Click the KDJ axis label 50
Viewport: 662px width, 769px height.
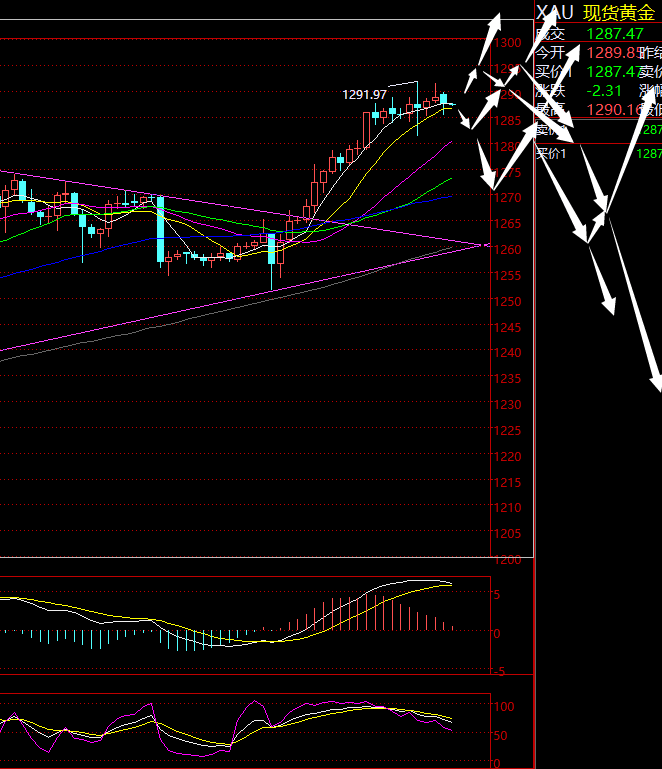tap(501, 736)
